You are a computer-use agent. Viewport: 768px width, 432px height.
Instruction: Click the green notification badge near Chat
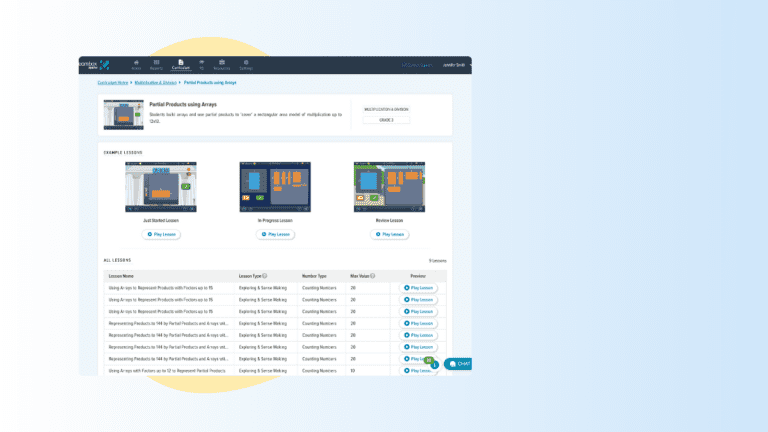click(x=429, y=360)
